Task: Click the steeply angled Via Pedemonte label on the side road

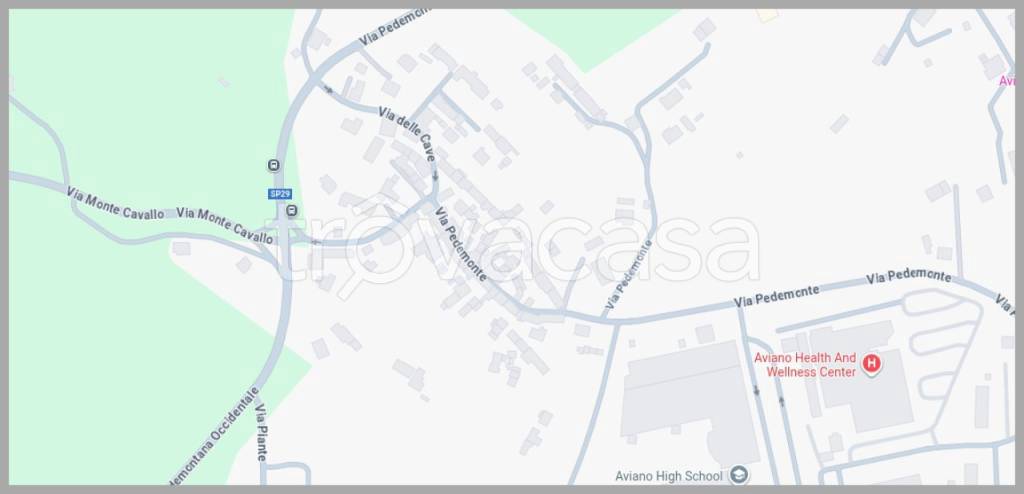Action: (628, 274)
